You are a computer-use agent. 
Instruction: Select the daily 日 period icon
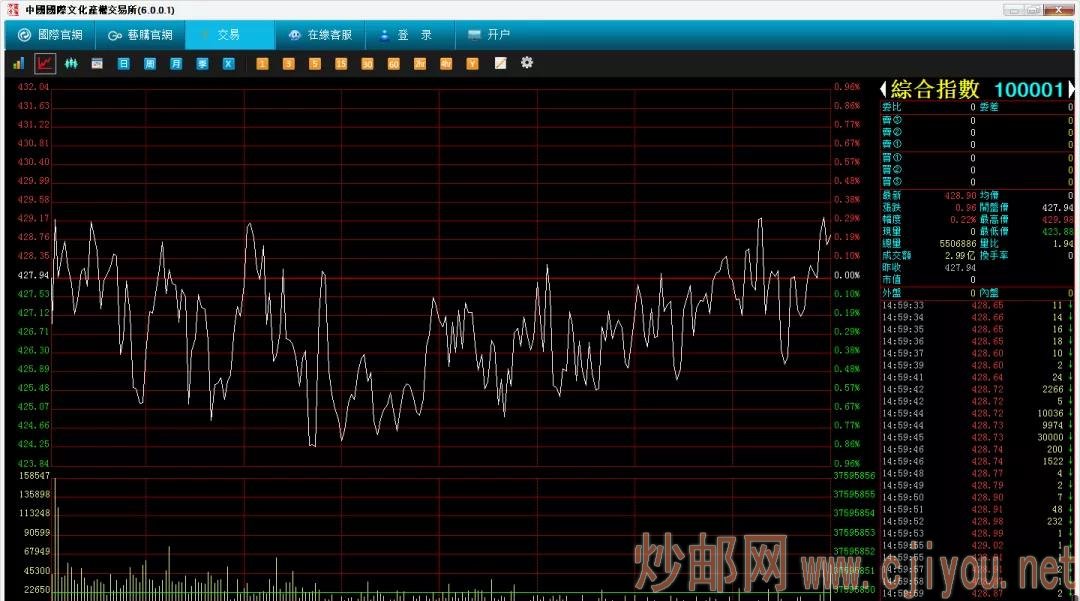click(123, 63)
